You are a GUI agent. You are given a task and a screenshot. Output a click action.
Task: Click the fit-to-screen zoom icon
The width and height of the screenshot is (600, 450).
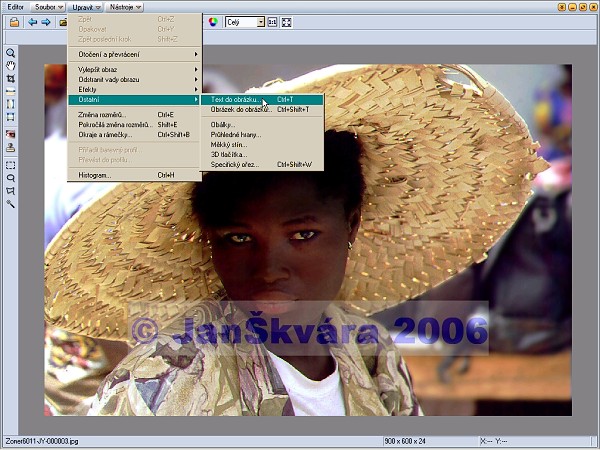click(286, 22)
